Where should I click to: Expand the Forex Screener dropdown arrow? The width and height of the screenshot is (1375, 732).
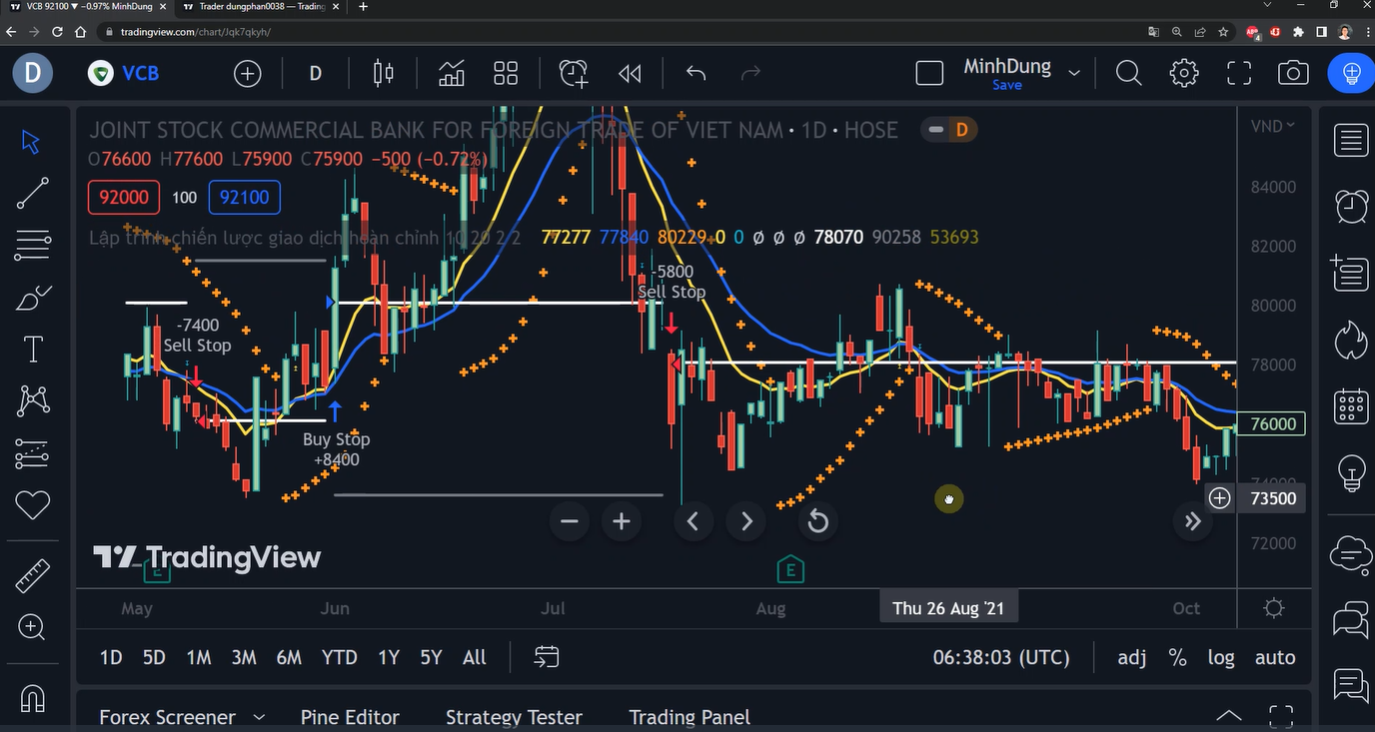(x=259, y=717)
